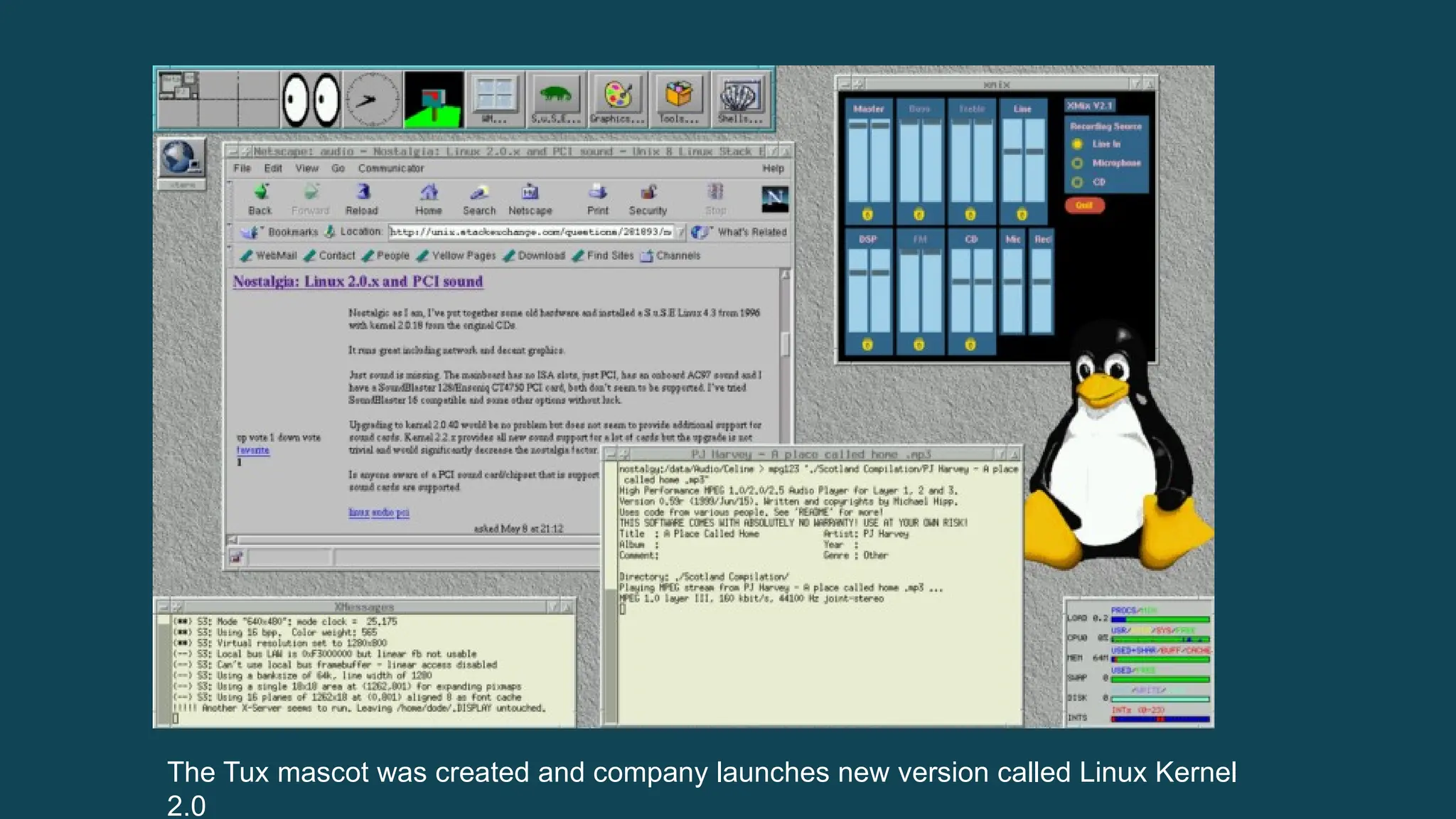Open the Location URL history dropdown arrow

pyautogui.click(x=680, y=232)
